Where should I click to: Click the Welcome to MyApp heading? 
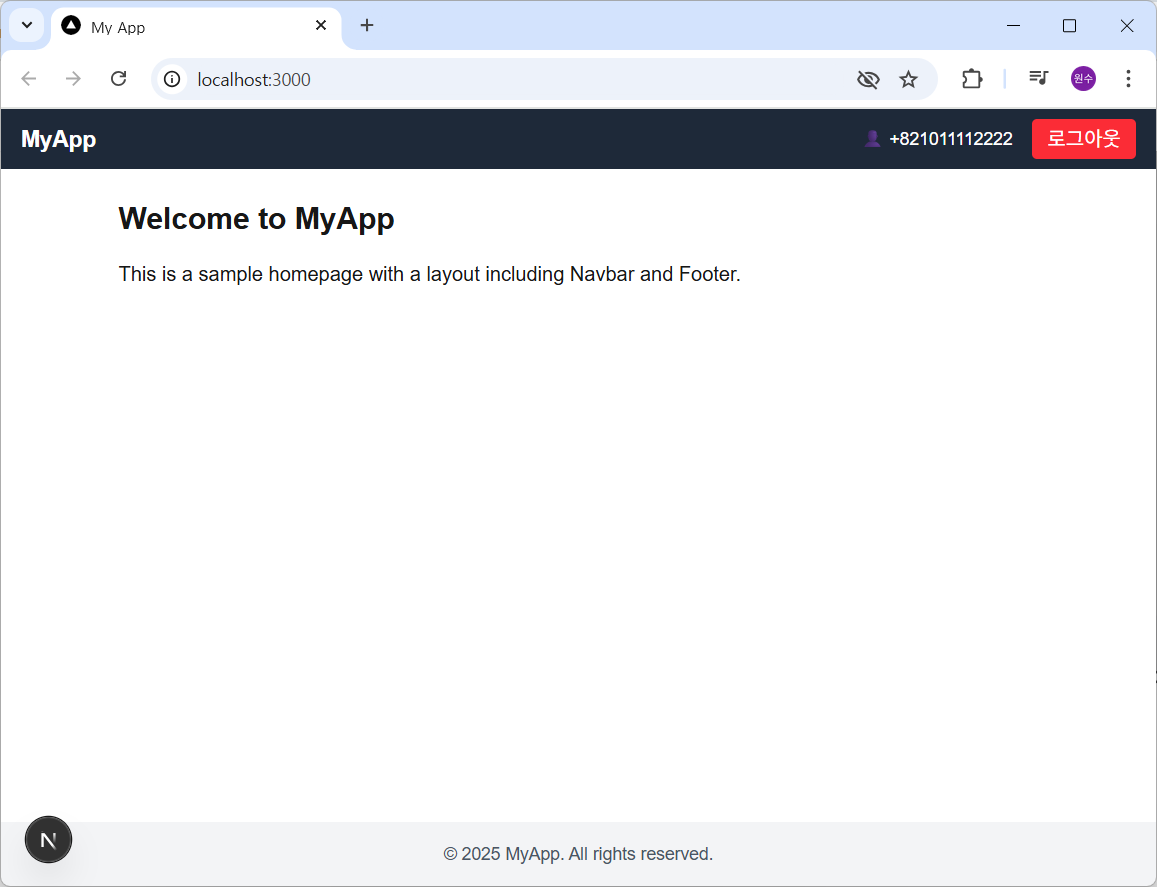tap(257, 219)
